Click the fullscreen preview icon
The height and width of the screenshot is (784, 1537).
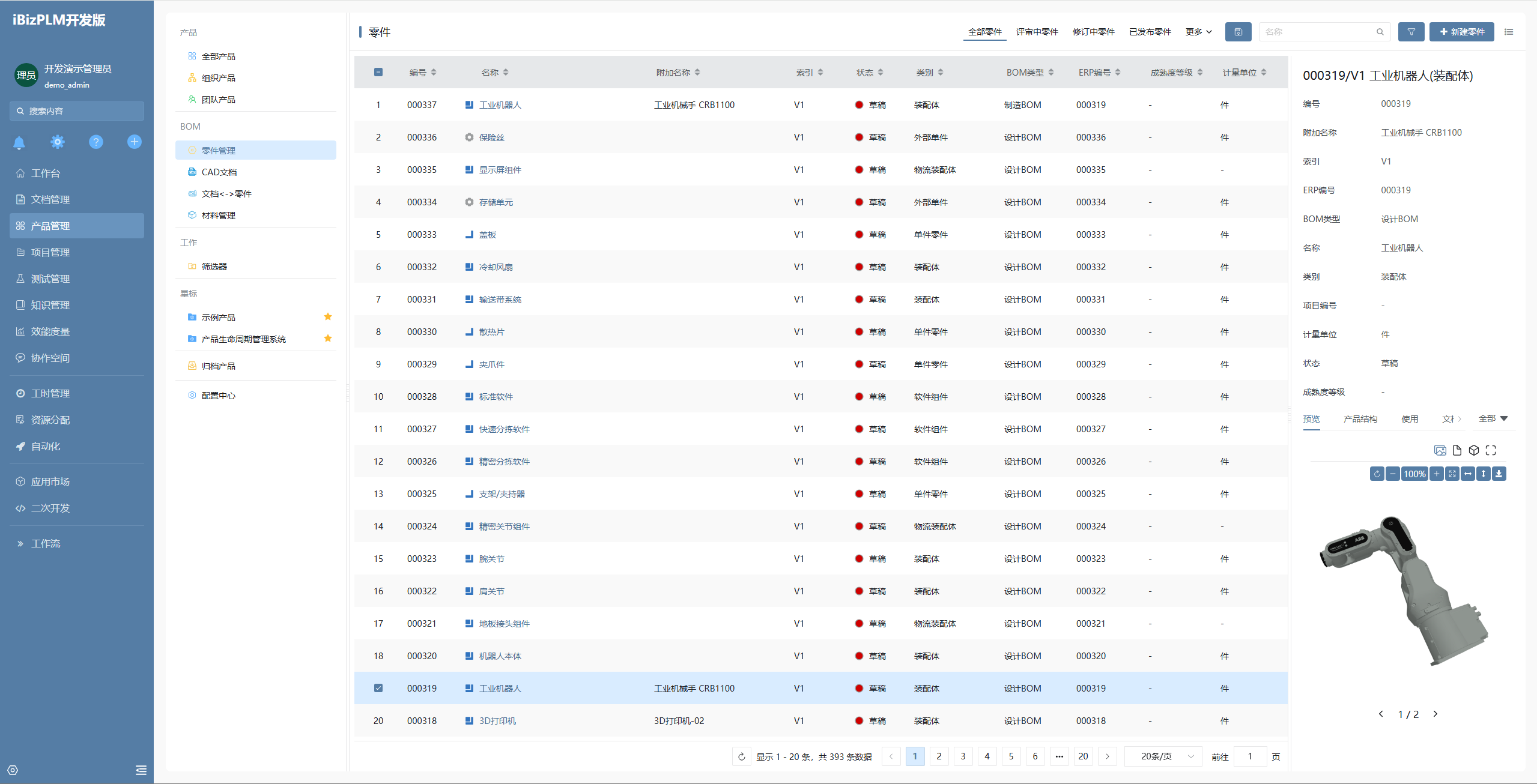click(1491, 450)
